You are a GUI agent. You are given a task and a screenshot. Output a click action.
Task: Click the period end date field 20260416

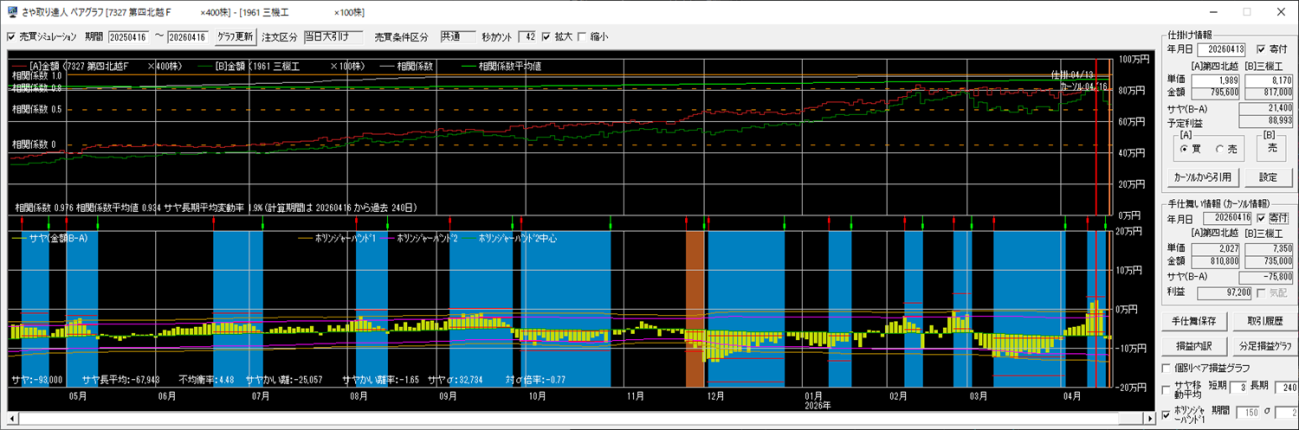[188, 38]
